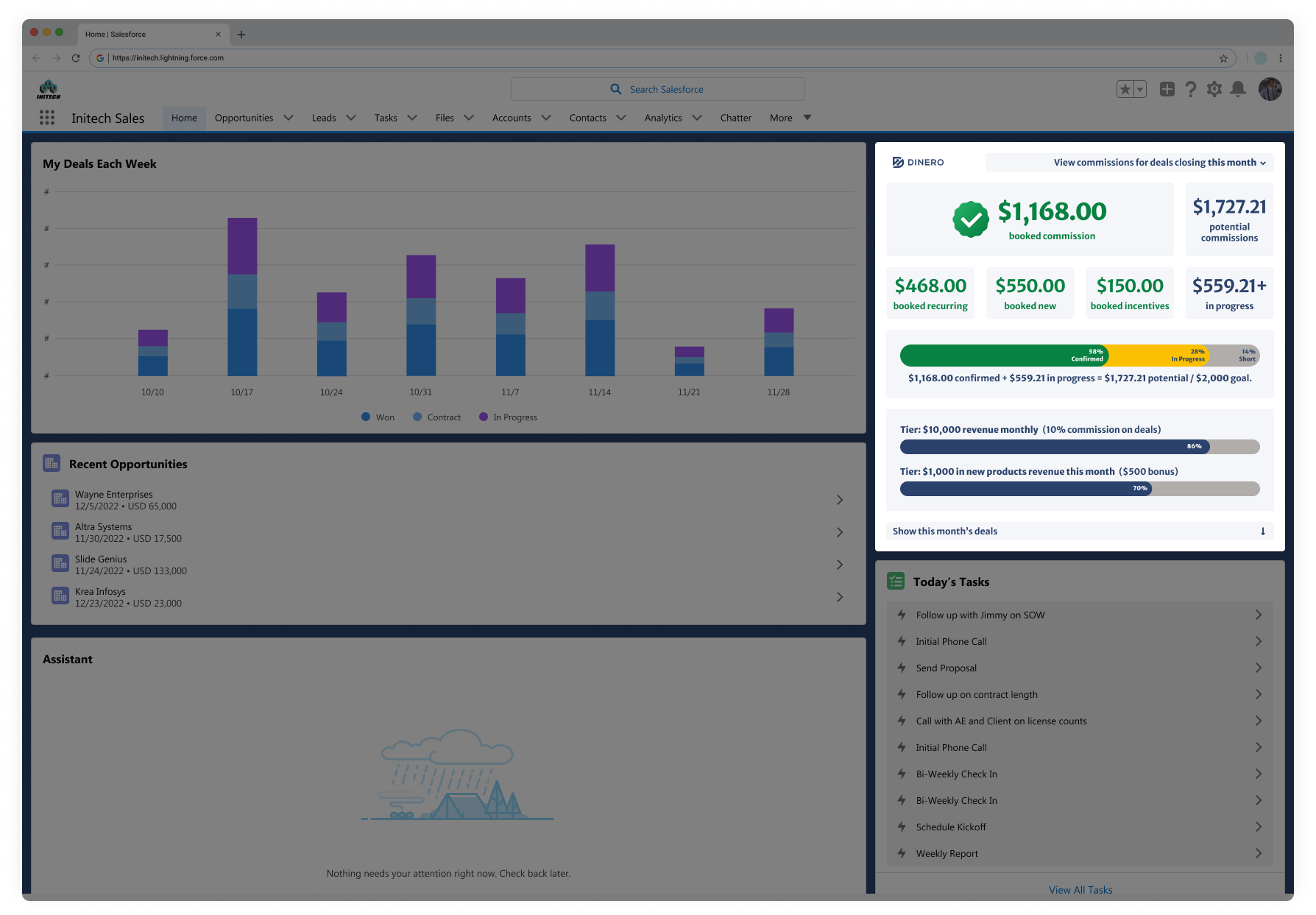Open the Analytics nav tab

(x=663, y=118)
